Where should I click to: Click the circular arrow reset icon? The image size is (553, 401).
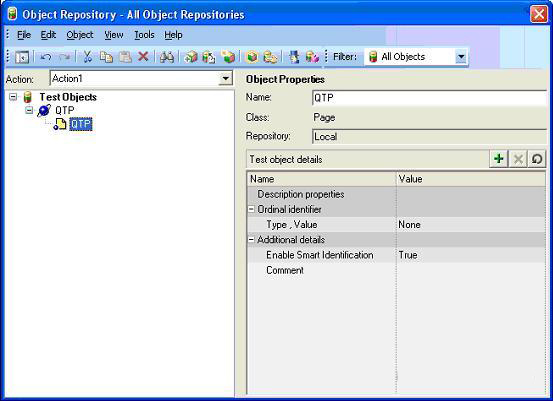[x=537, y=159]
